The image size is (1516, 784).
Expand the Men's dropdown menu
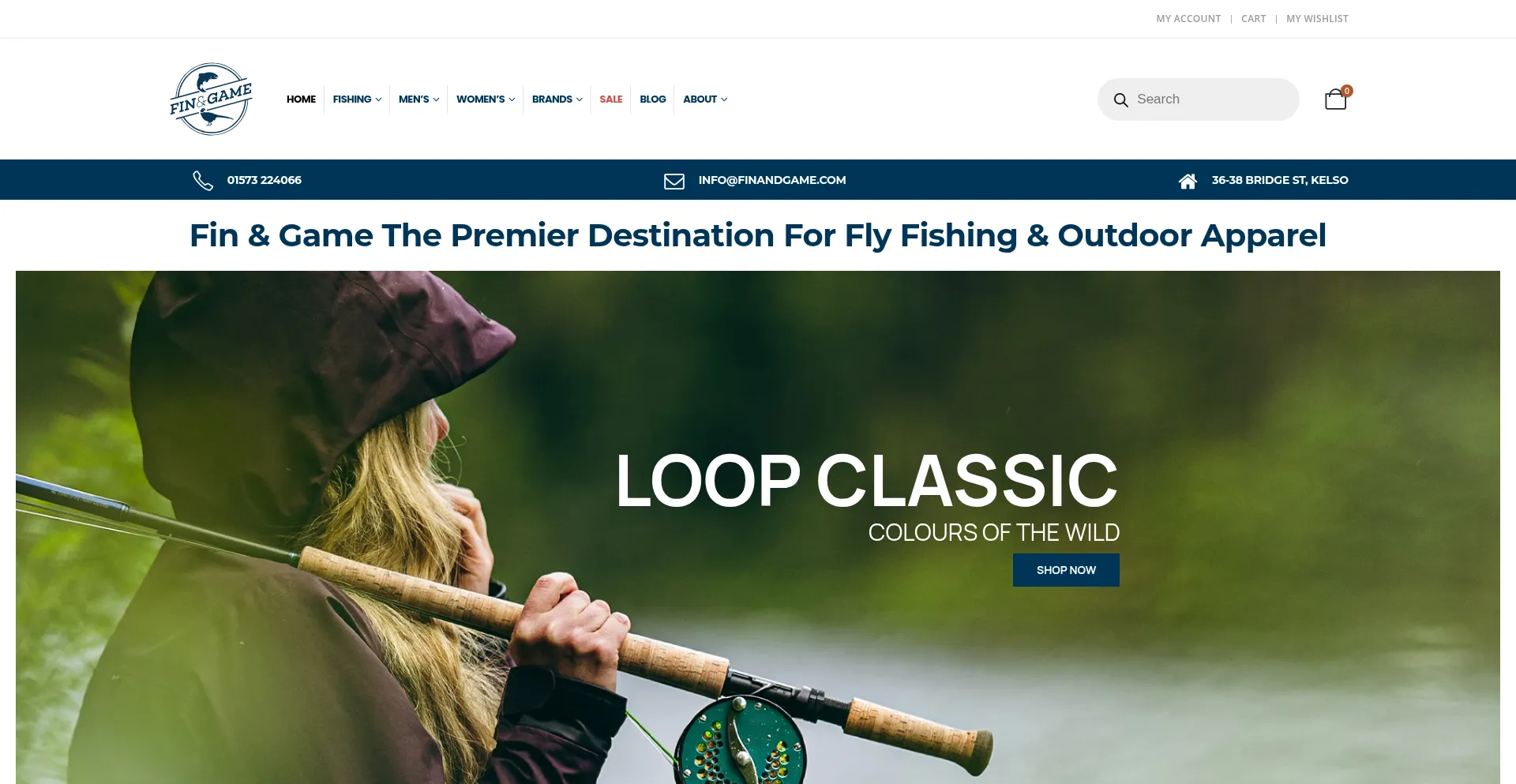[418, 99]
